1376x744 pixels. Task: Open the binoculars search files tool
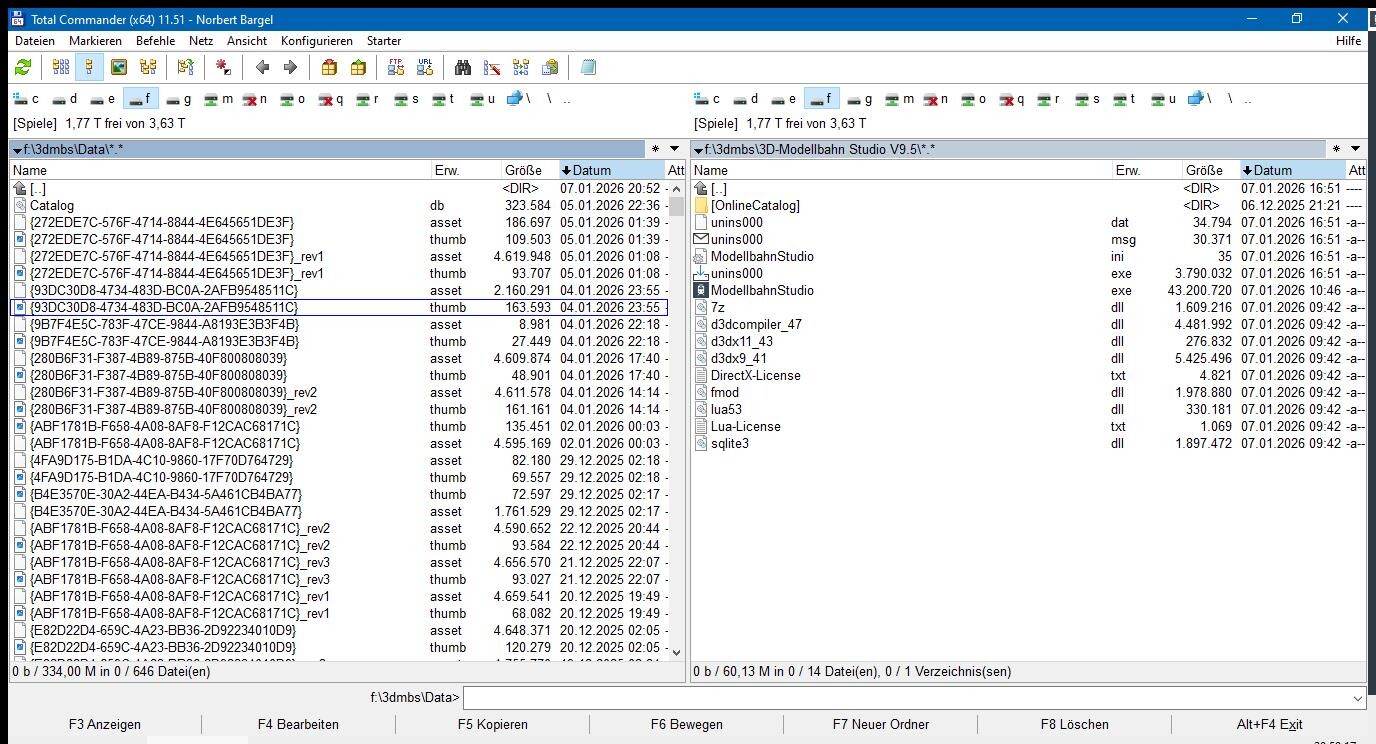point(463,67)
